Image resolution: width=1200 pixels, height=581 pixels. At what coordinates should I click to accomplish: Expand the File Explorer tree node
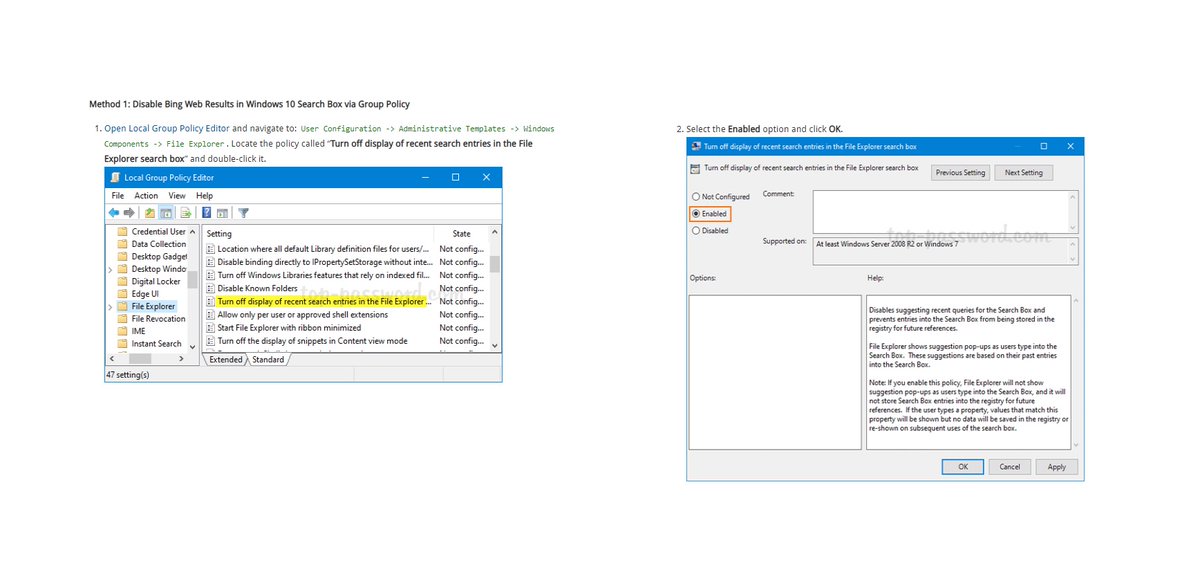coord(110,306)
